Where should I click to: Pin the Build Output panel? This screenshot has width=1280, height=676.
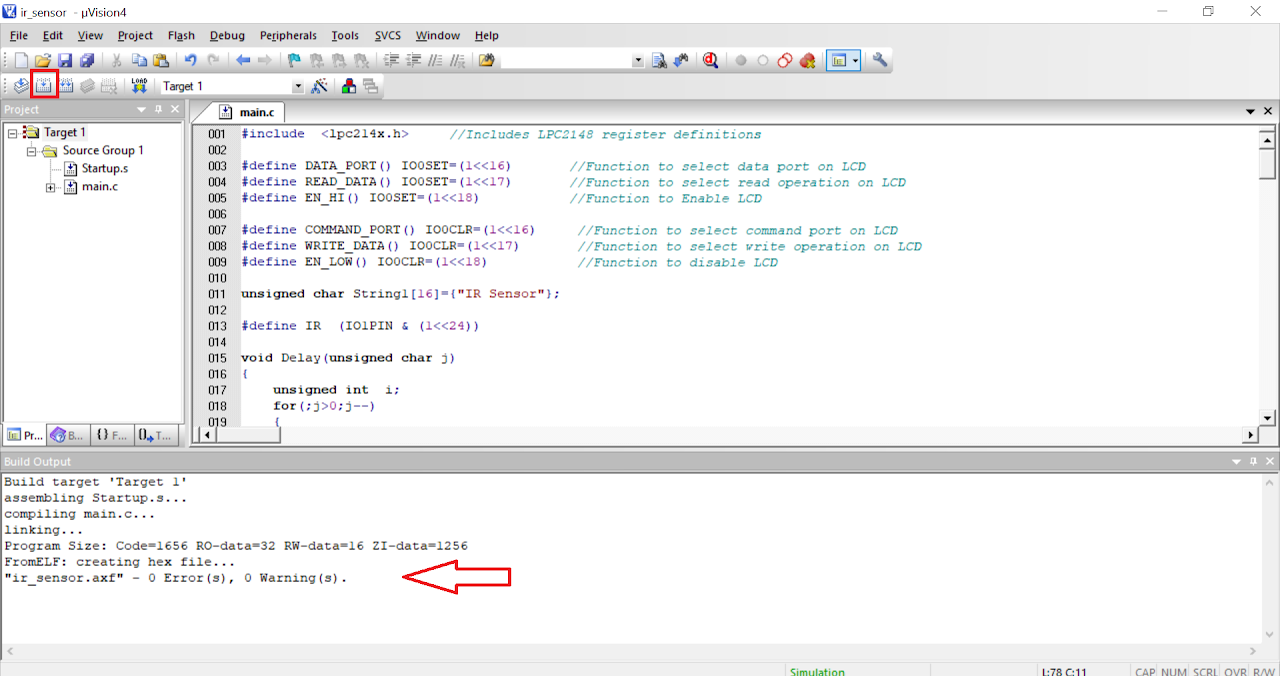tap(1250, 461)
